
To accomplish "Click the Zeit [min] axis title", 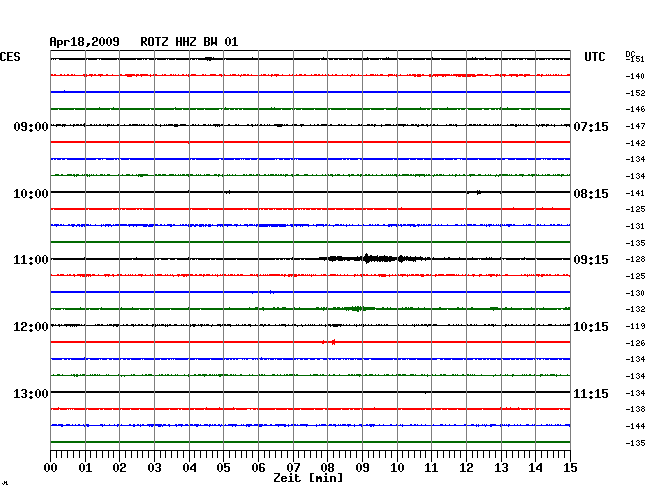I will click(308, 478).
